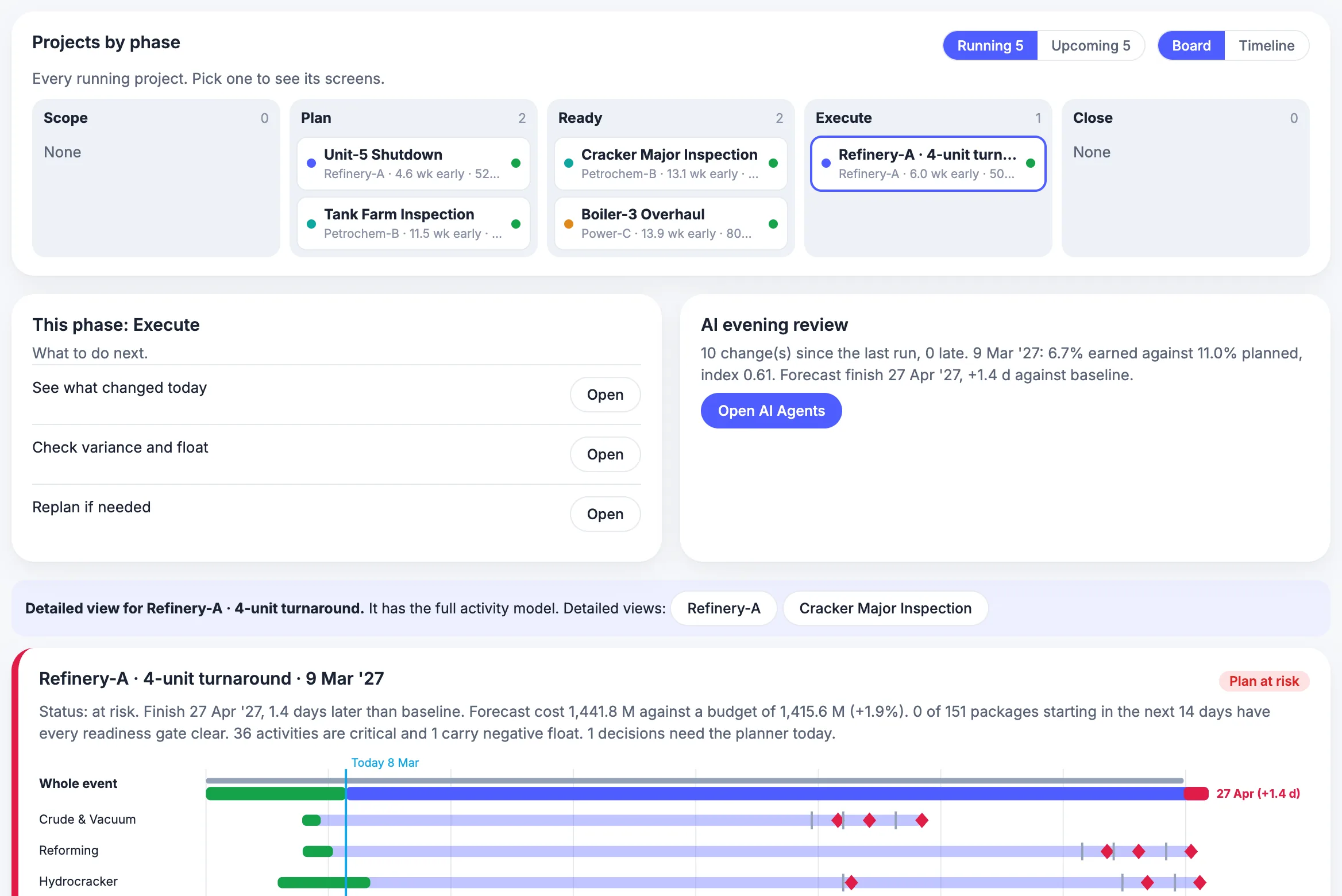Open the Boiler-3 Overhaul project card
The height and width of the screenshot is (896, 1342).
(670, 223)
